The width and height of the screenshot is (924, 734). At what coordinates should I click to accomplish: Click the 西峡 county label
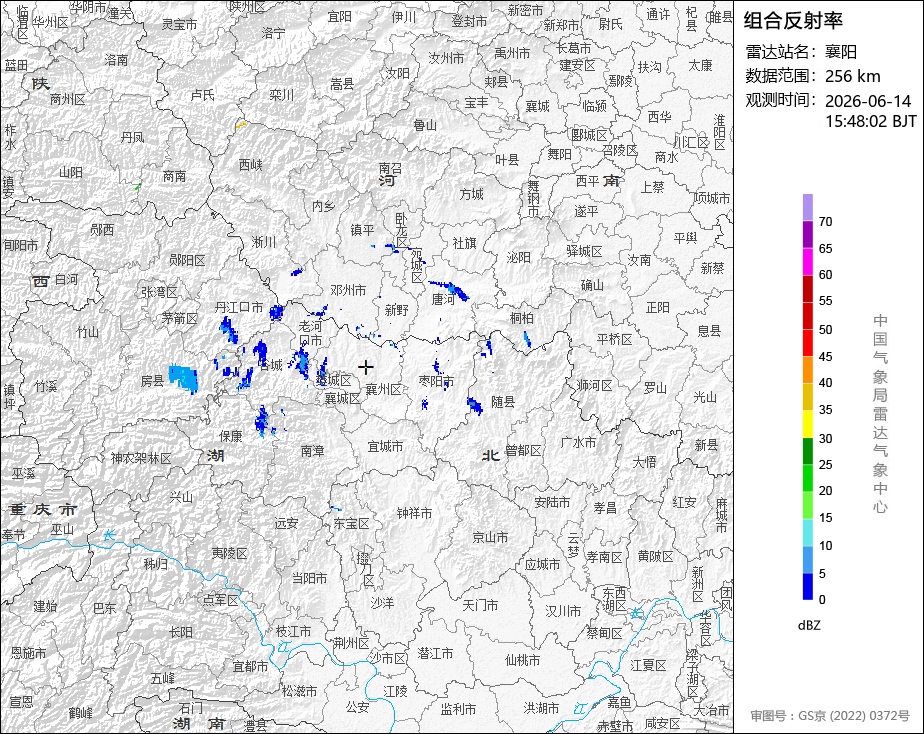click(250, 165)
